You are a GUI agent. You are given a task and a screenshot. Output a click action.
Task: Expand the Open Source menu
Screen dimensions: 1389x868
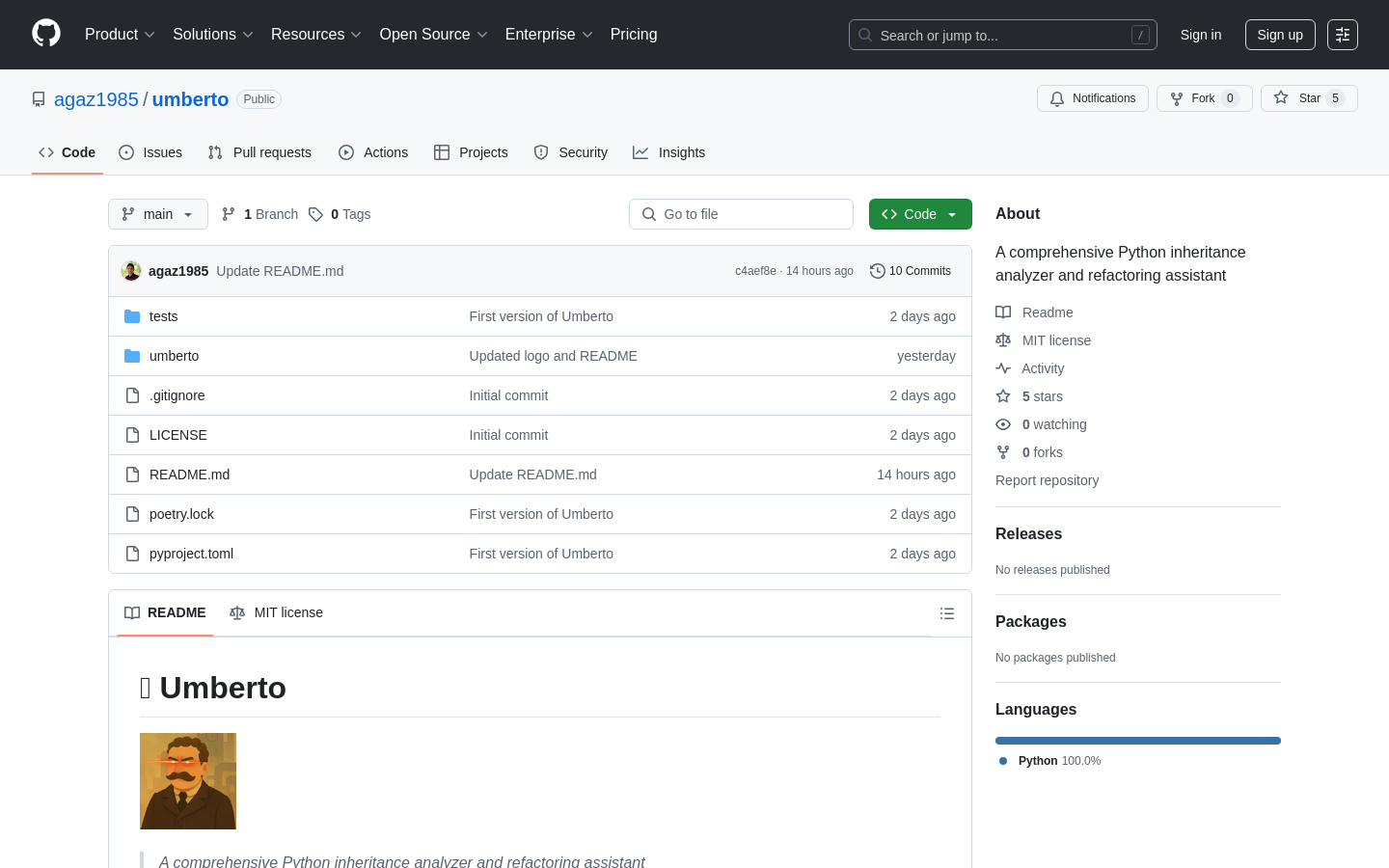click(434, 35)
